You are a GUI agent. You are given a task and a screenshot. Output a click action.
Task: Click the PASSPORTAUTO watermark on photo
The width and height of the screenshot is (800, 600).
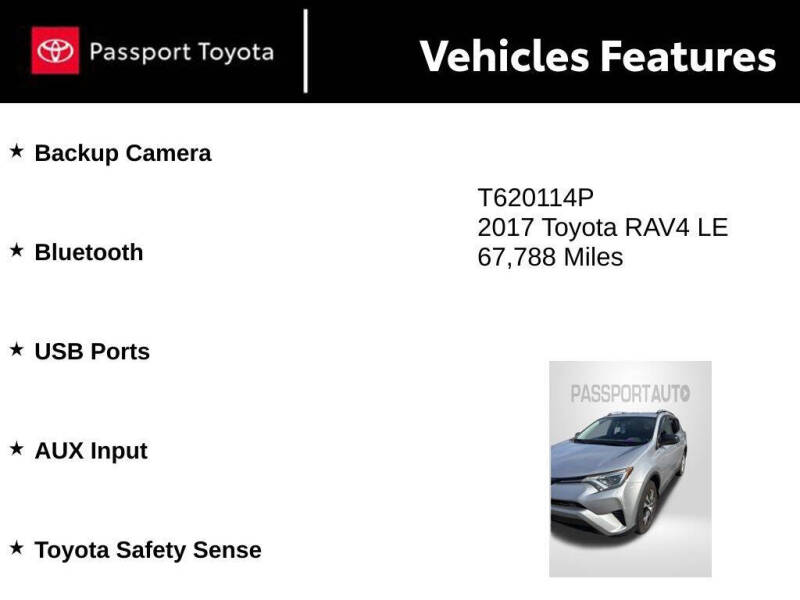click(x=630, y=394)
